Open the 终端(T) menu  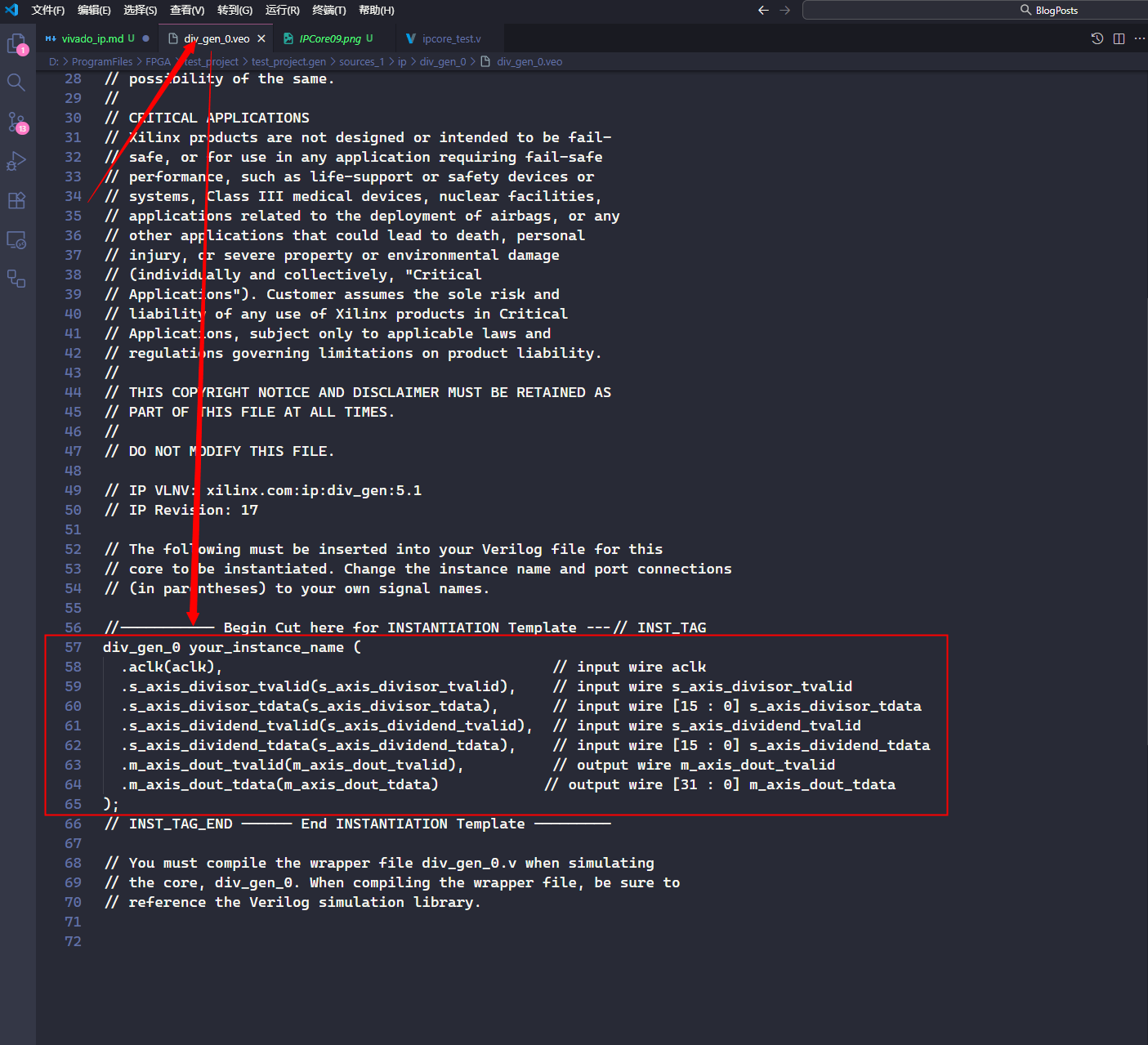pyautogui.click(x=328, y=10)
